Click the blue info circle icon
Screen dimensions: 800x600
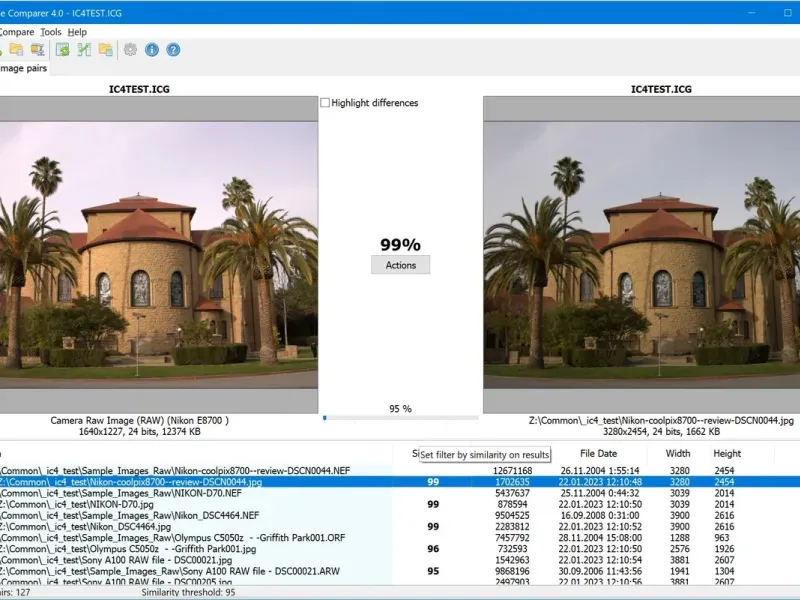[152, 50]
